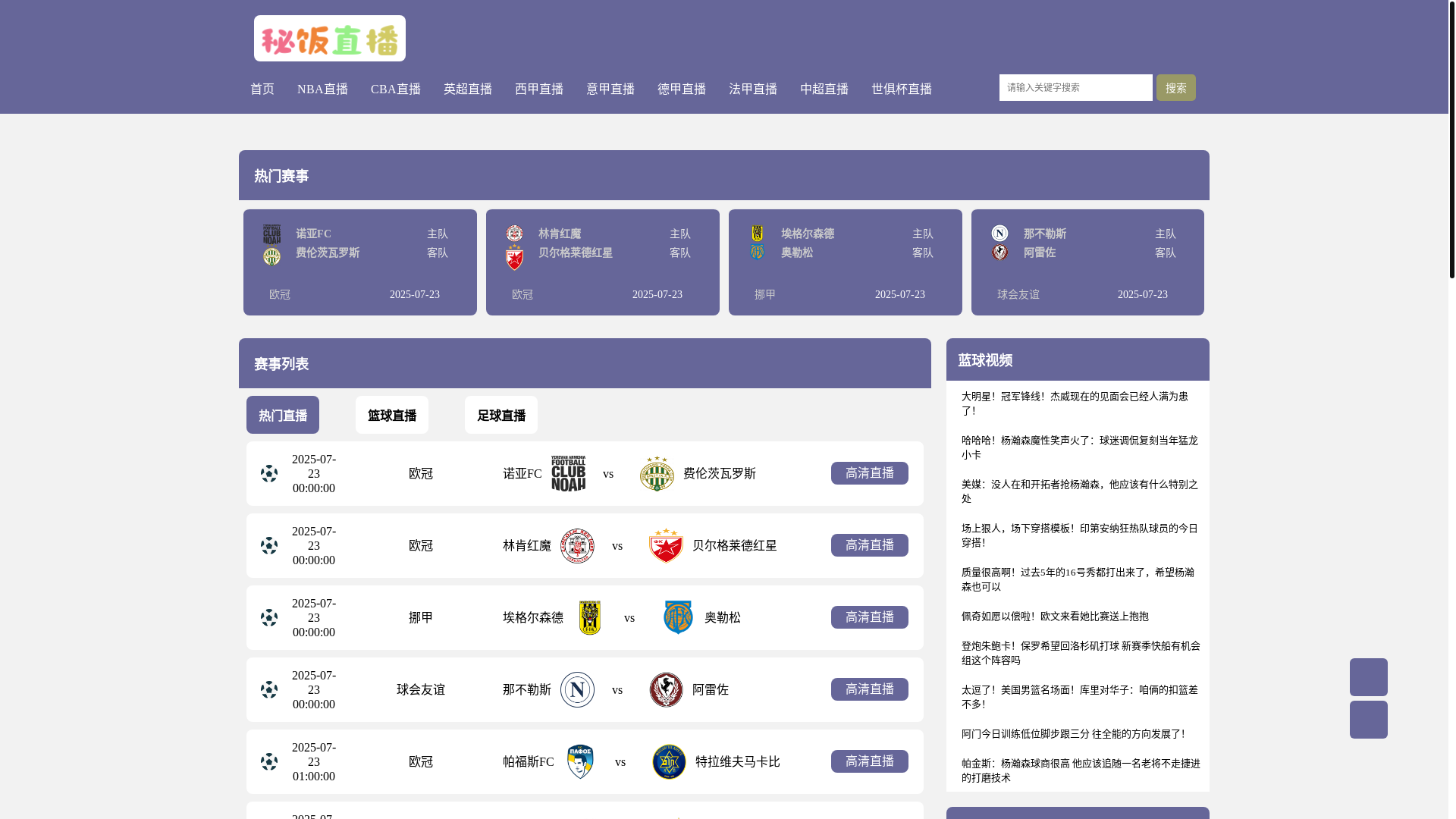Click 欧冠 label in 帕福斯FC row
Screen dimensions: 1456x819
(421, 761)
